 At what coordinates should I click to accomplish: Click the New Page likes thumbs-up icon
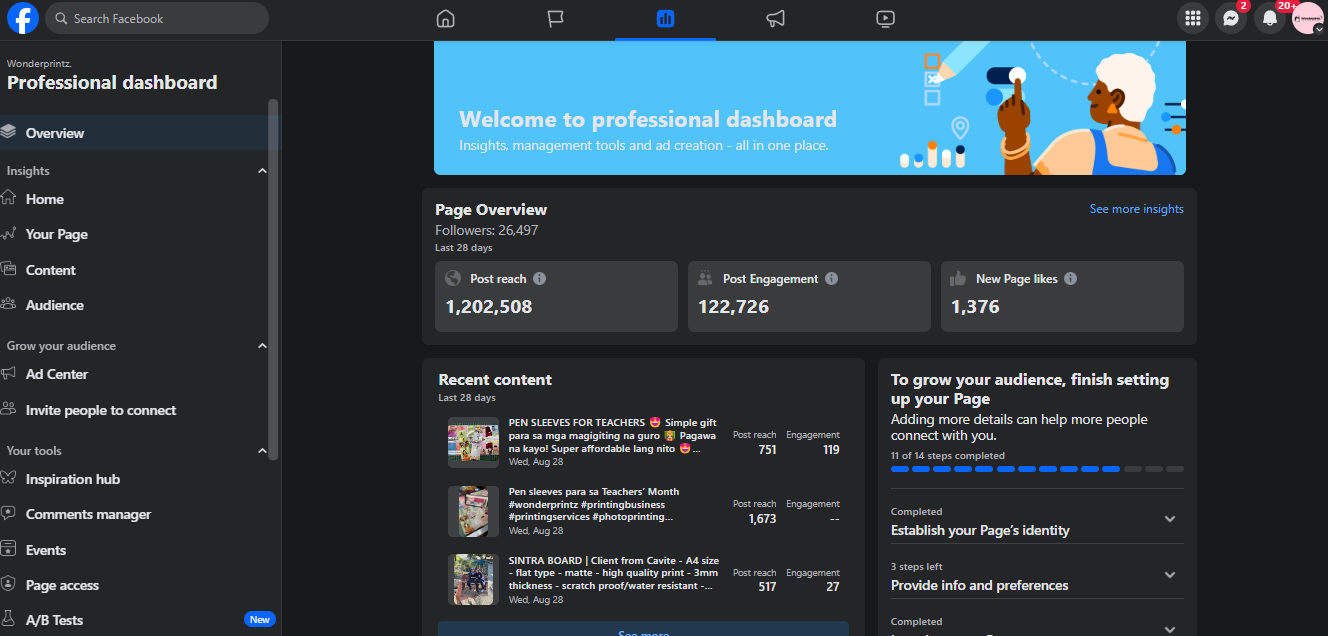click(x=959, y=279)
